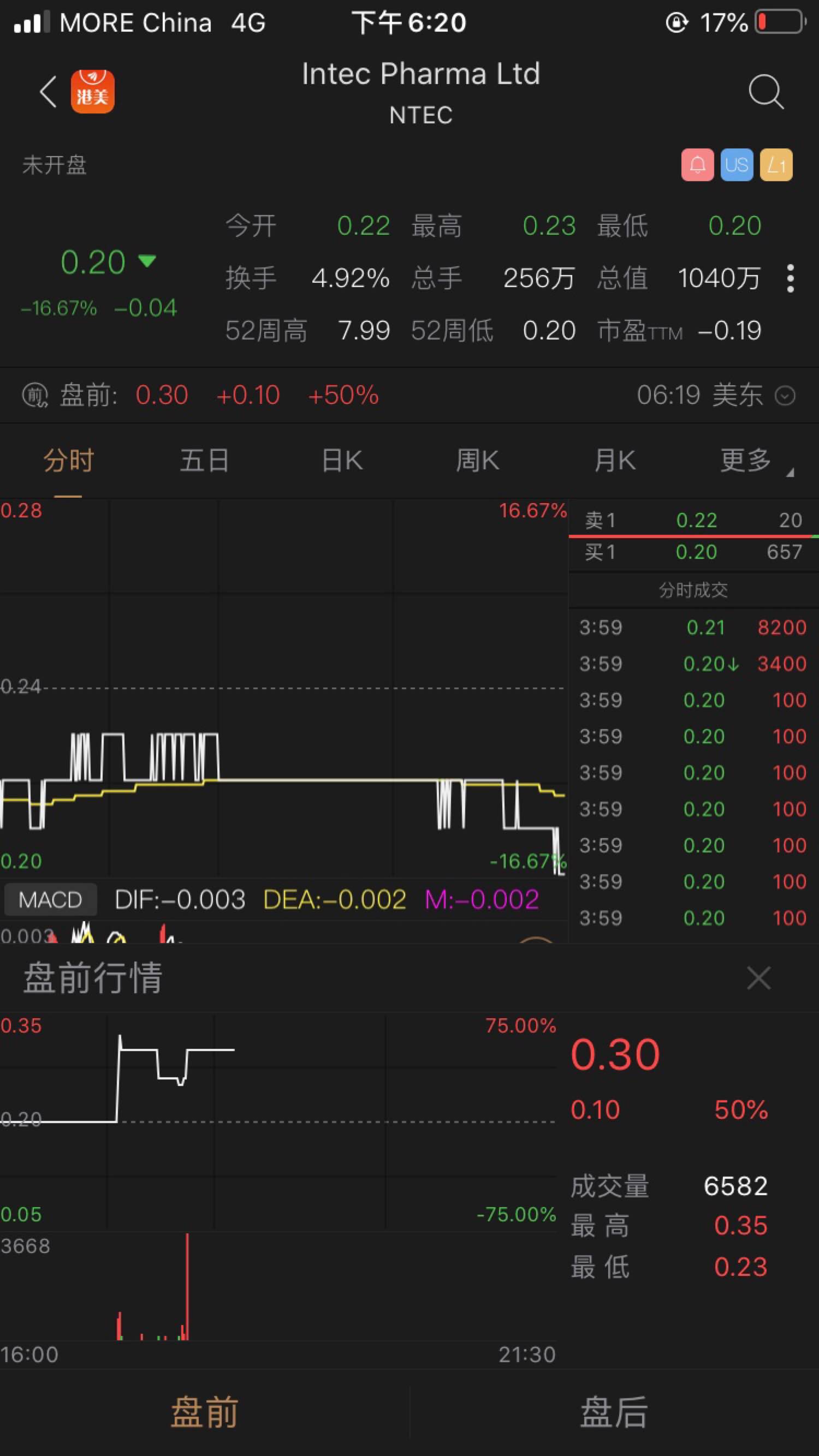
Task: Tap the blue US market badge
Action: 737,165
